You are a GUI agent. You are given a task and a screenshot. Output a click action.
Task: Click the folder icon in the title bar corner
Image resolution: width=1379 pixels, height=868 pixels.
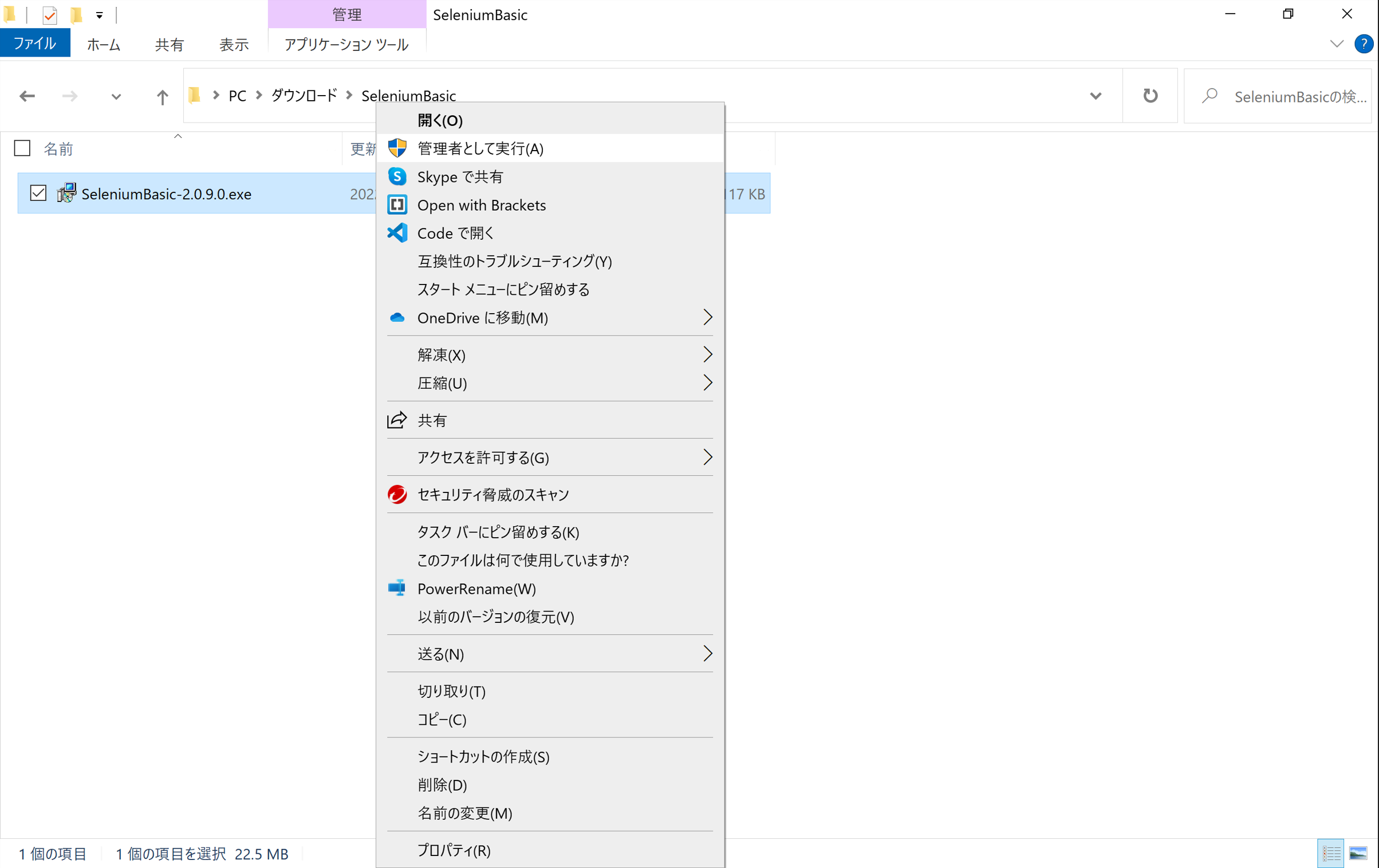[10, 14]
